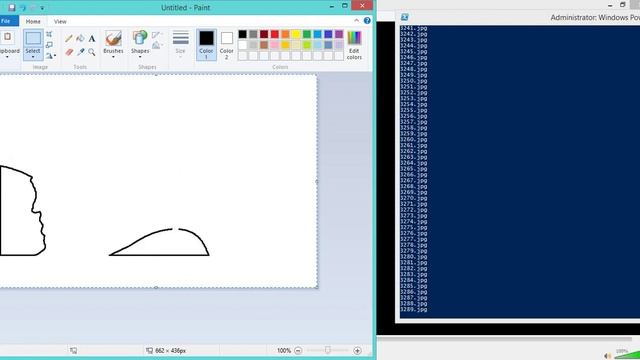This screenshot has height=360, width=640.
Task: Open the shape Outline dropdown
Action: tap(157, 36)
